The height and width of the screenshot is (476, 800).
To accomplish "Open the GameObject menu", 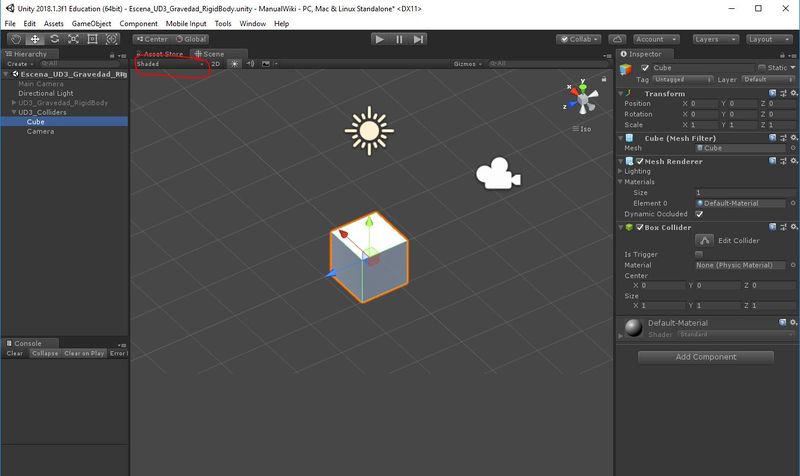I will click(x=91, y=23).
